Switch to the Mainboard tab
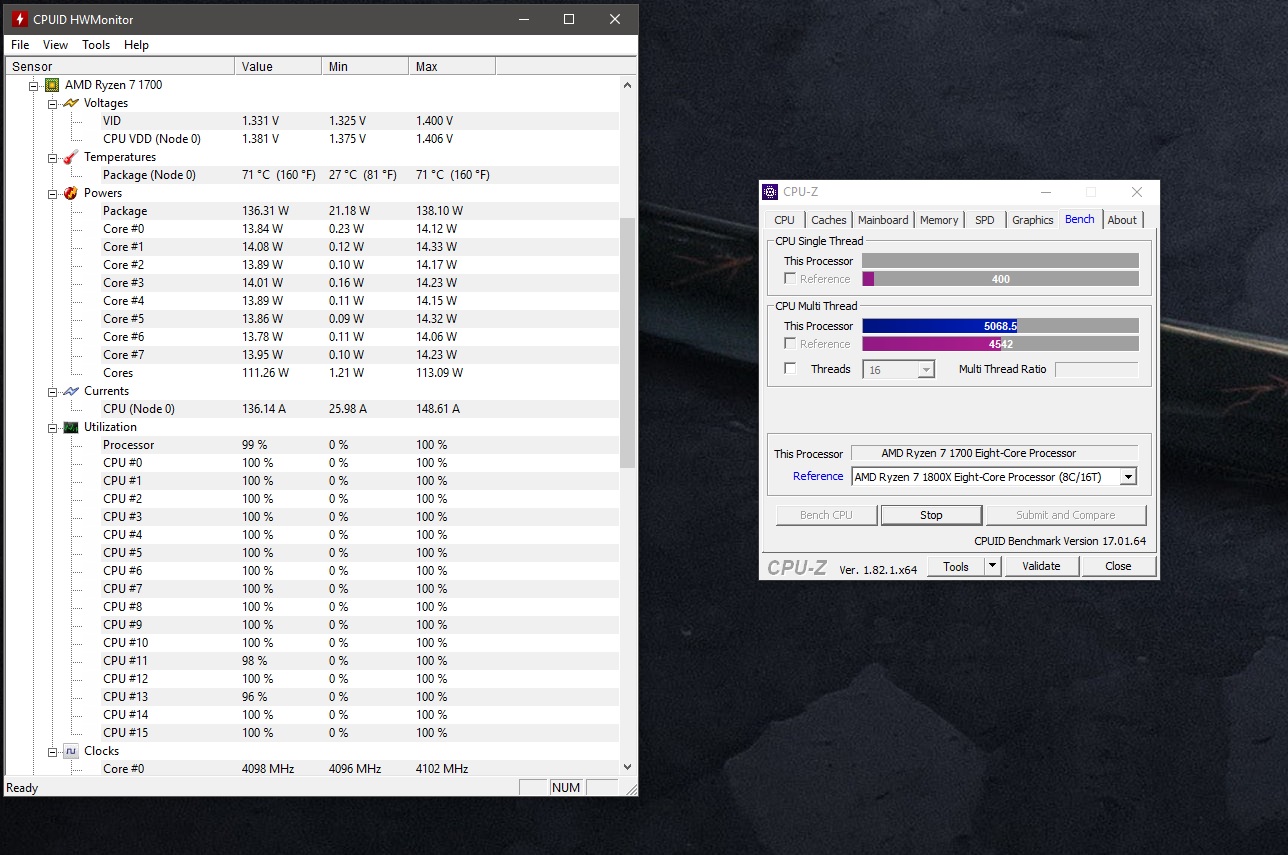Screen dimensions: 1288x855 pyautogui.click(x=883, y=220)
